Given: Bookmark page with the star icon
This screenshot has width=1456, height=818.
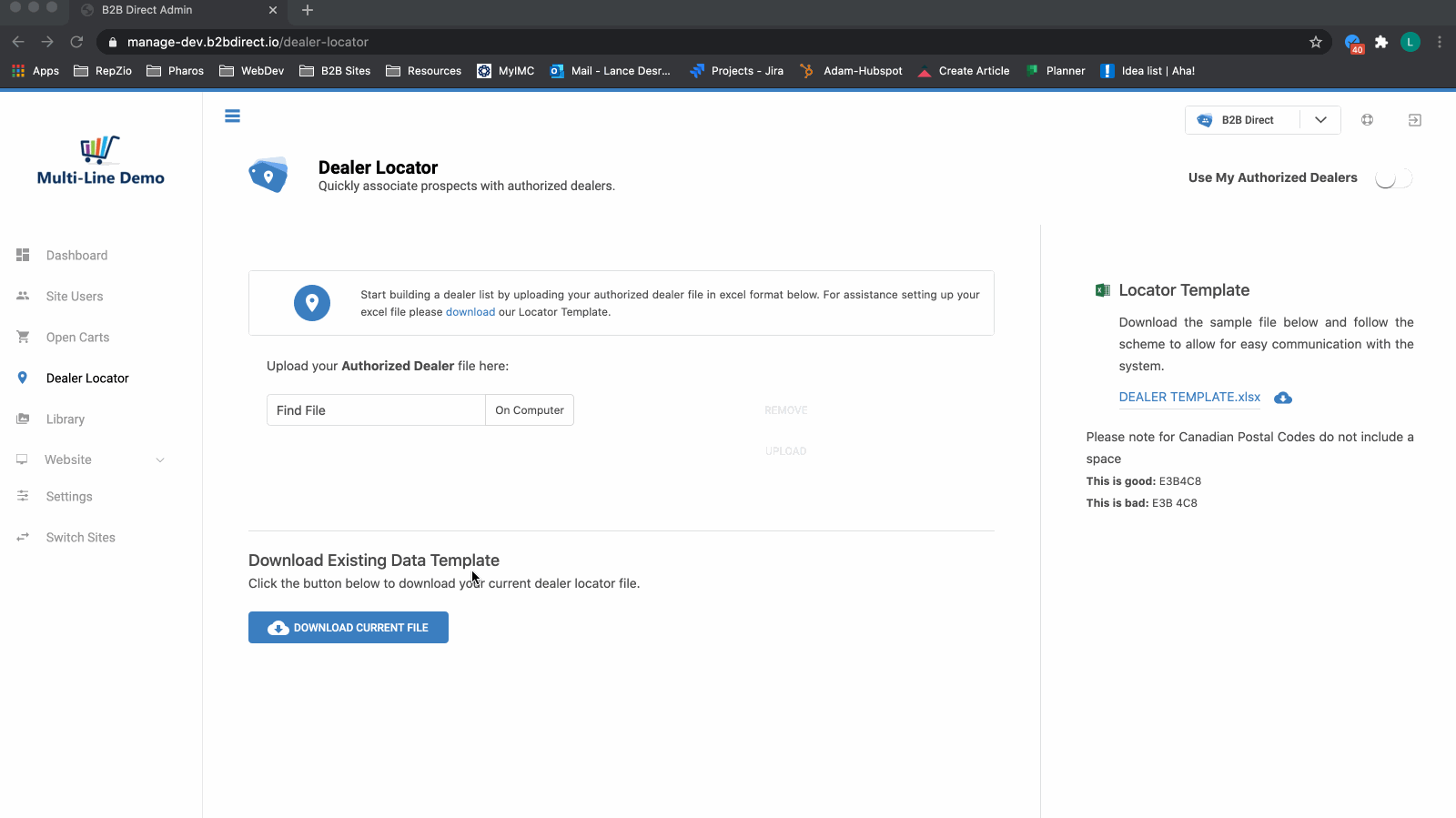Looking at the screenshot, I should pos(1315,42).
